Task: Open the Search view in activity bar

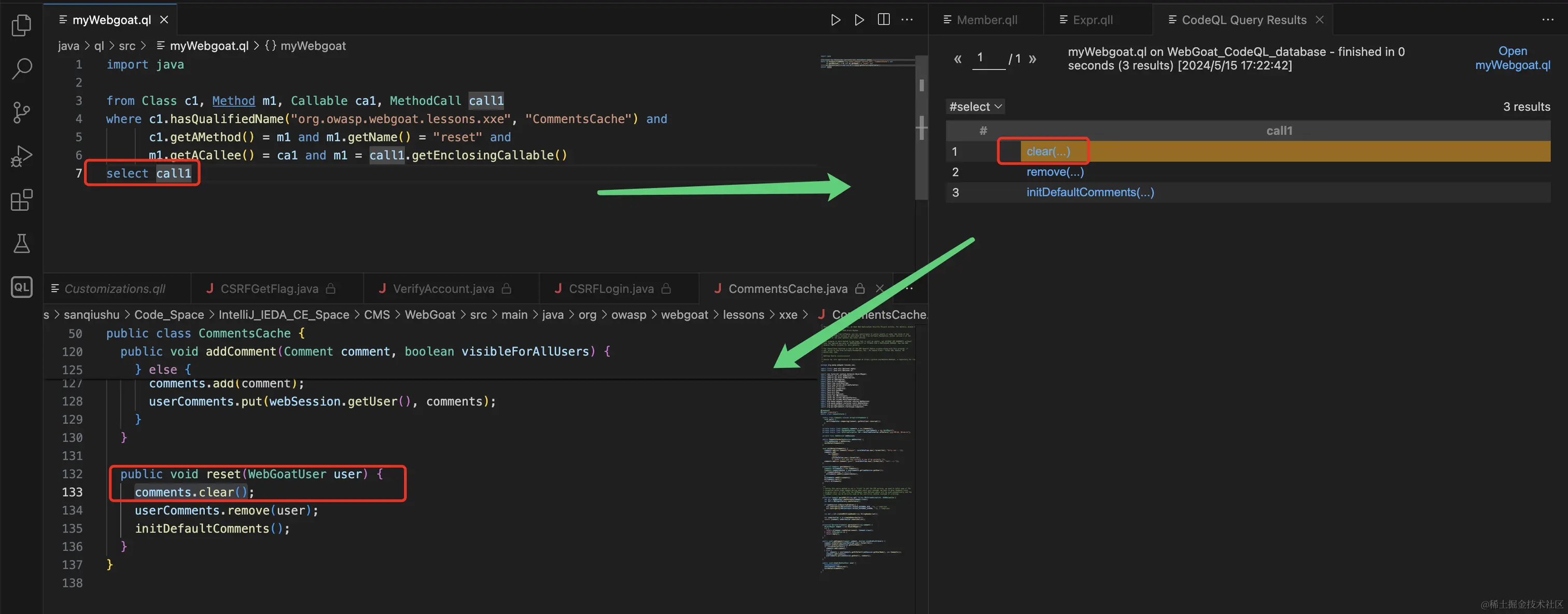Action: tap(22, 68)
